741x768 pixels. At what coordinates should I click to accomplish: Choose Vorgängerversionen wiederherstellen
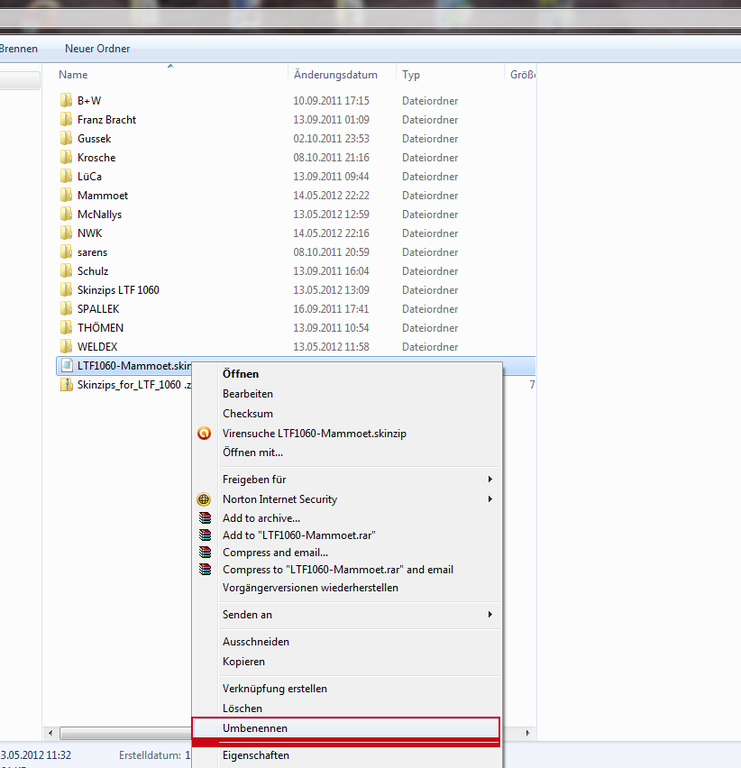coord(311,588)
